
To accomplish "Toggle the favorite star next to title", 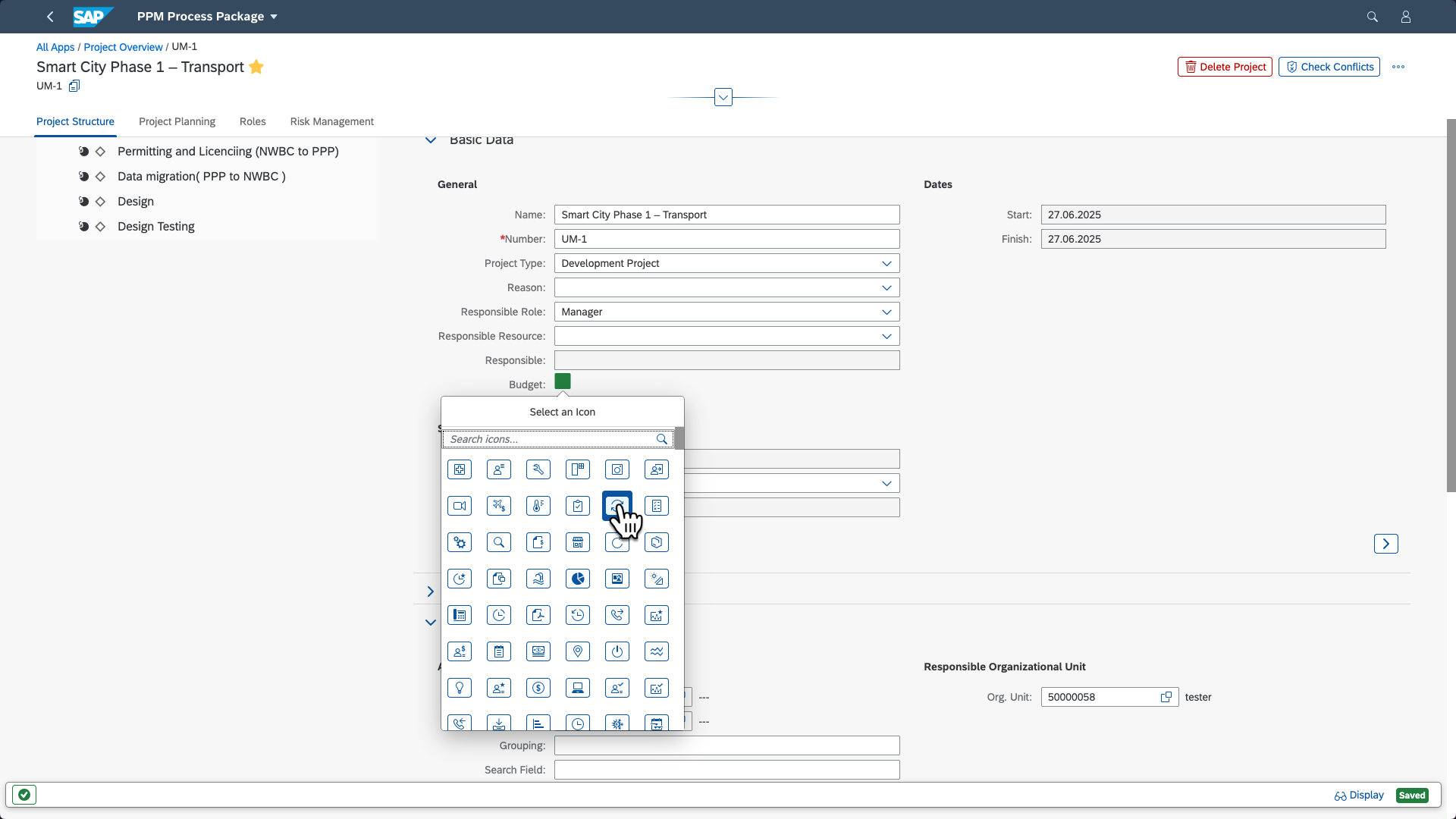I will pos(256,67).
